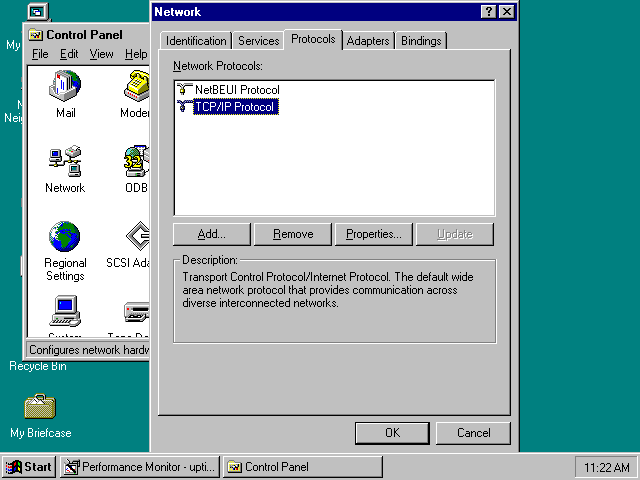
Task: Open the Tape Devices icon in Control Panel
Action: click(137, 312)
